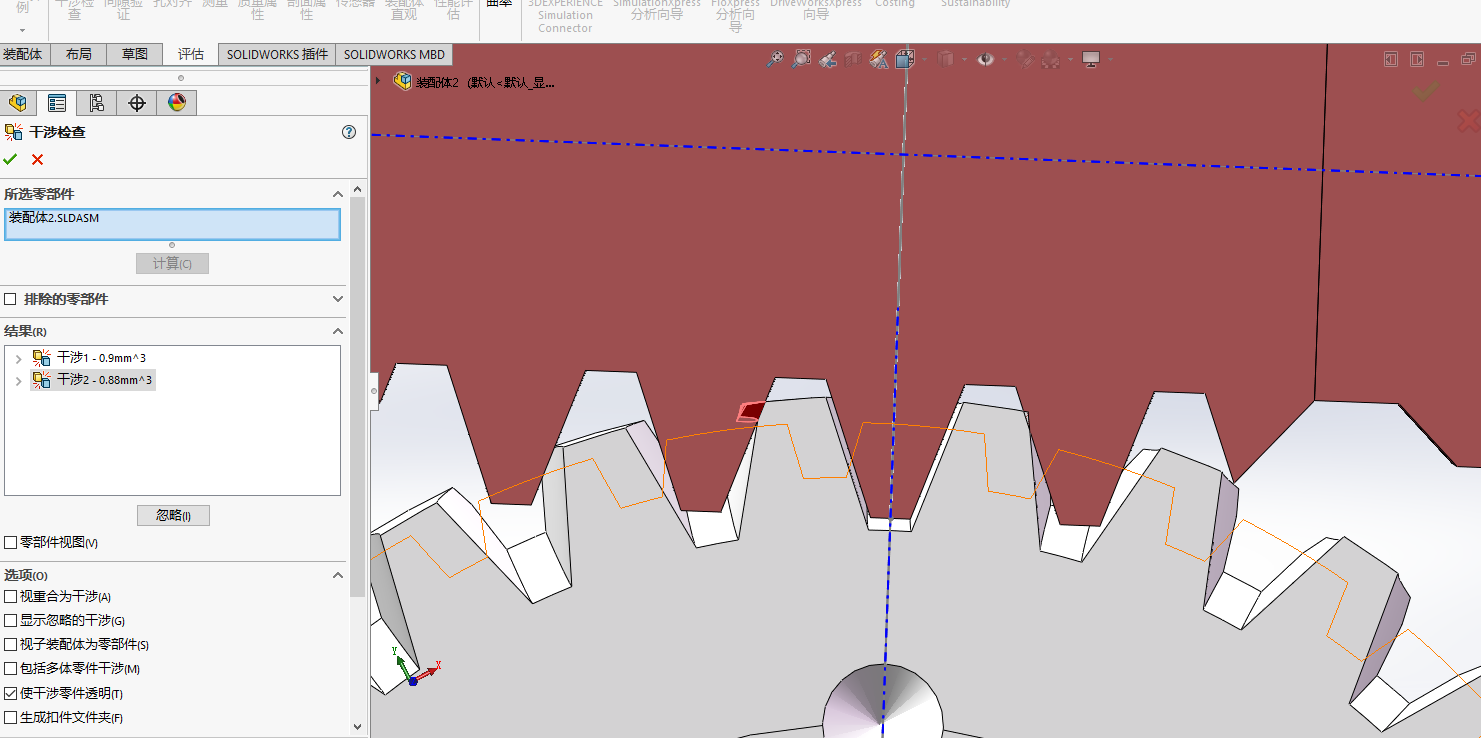Confirm interference check with green checkmark

pyautogui.click(x=11, y=160)
